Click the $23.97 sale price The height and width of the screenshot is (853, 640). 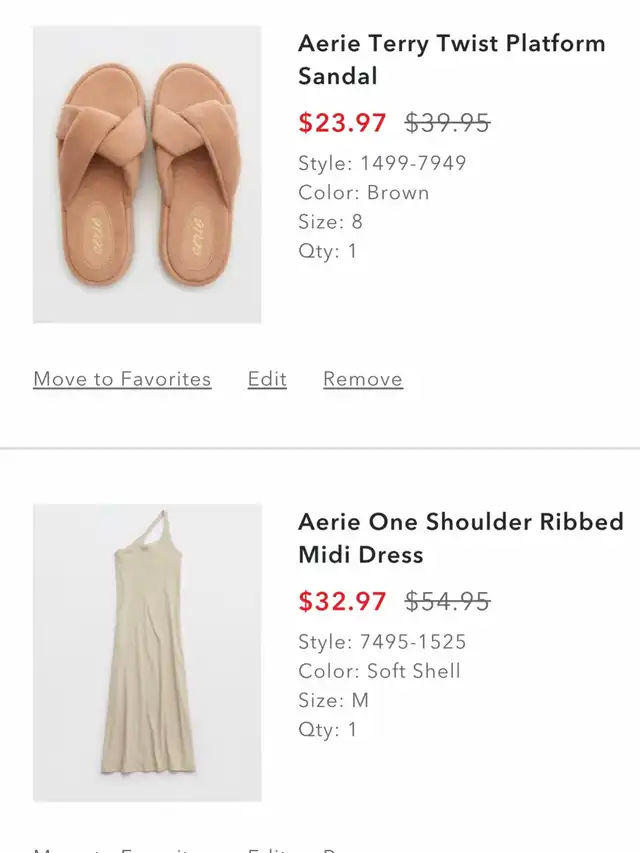click(x=342, y=123)
